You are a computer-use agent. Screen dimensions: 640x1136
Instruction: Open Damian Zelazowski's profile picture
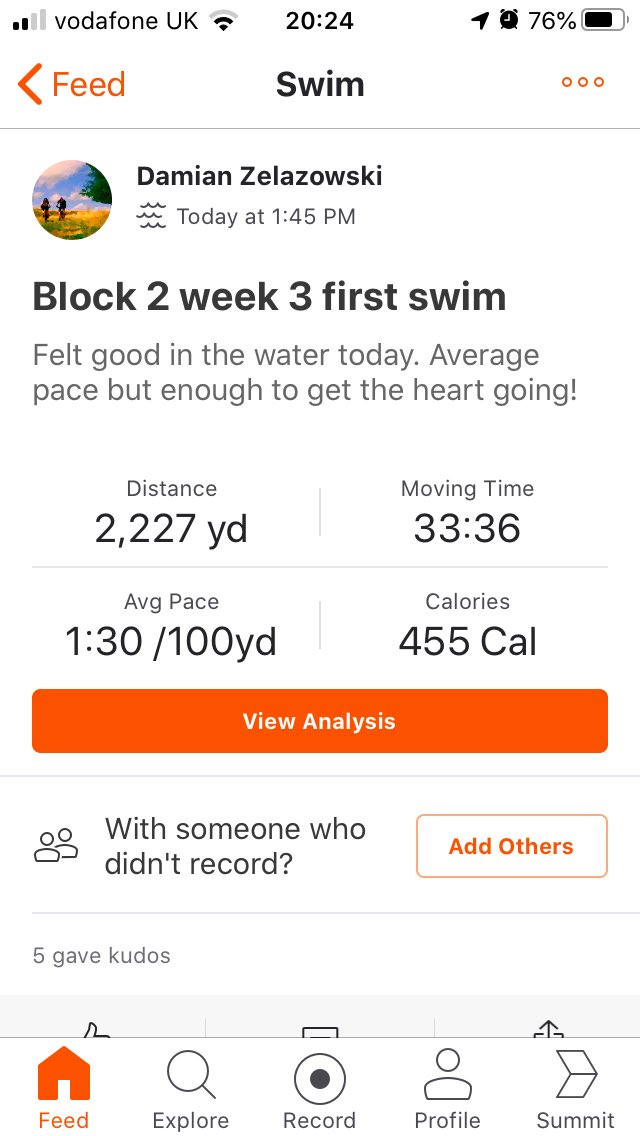click(72, 200)
